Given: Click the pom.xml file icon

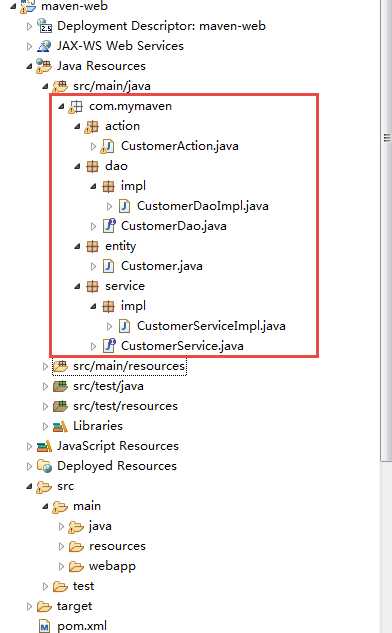Looking at the screenshot, I should click(x=44, y=626).
